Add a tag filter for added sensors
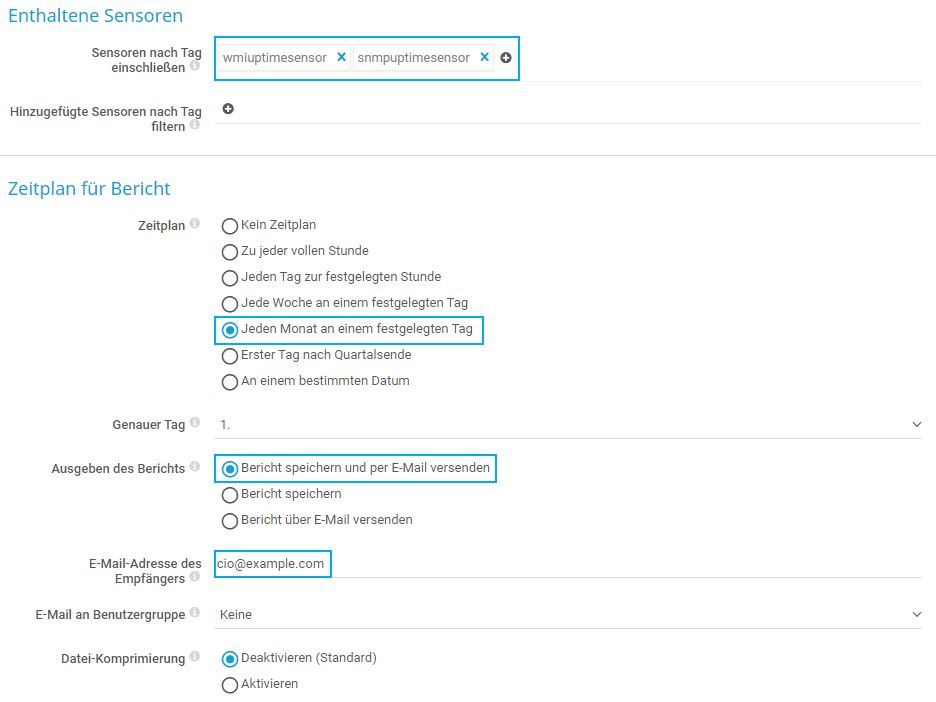The width and height of the screenshot is (936, 702). (x=228, y=109)
